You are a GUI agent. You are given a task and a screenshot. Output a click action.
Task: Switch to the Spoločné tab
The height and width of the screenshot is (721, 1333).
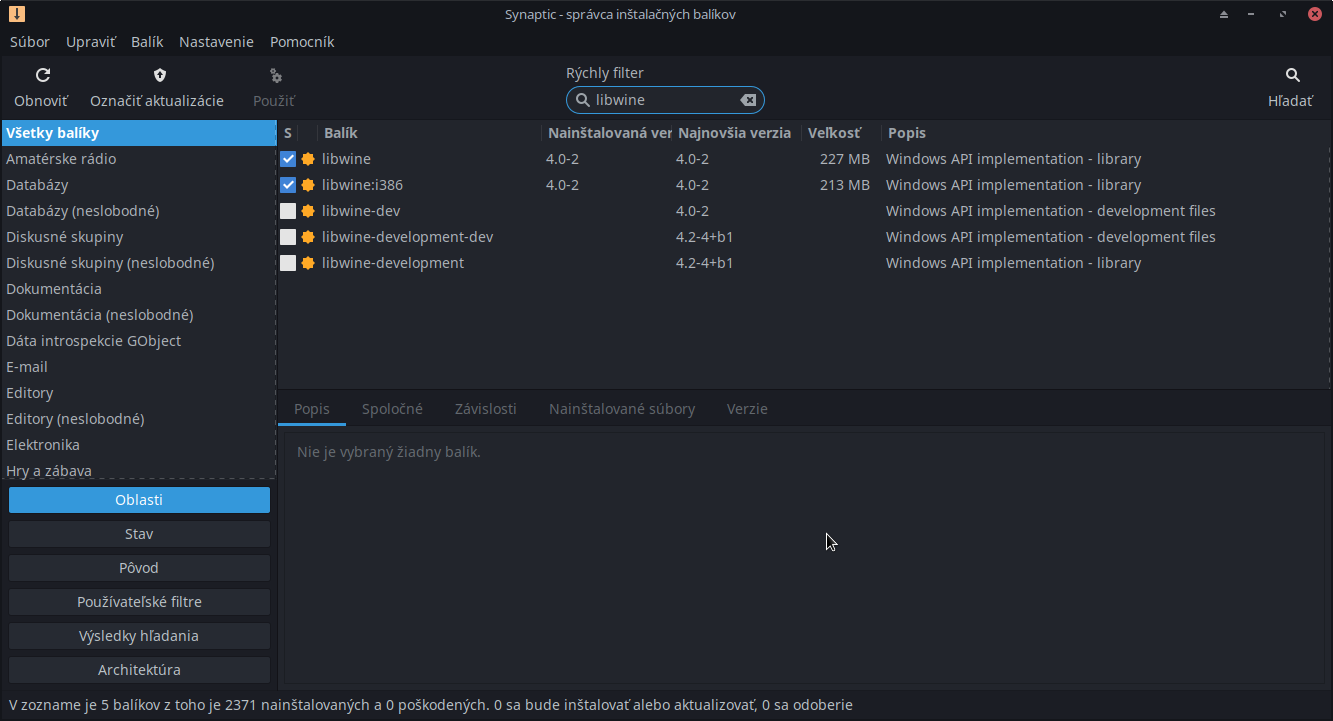[392, 409]
